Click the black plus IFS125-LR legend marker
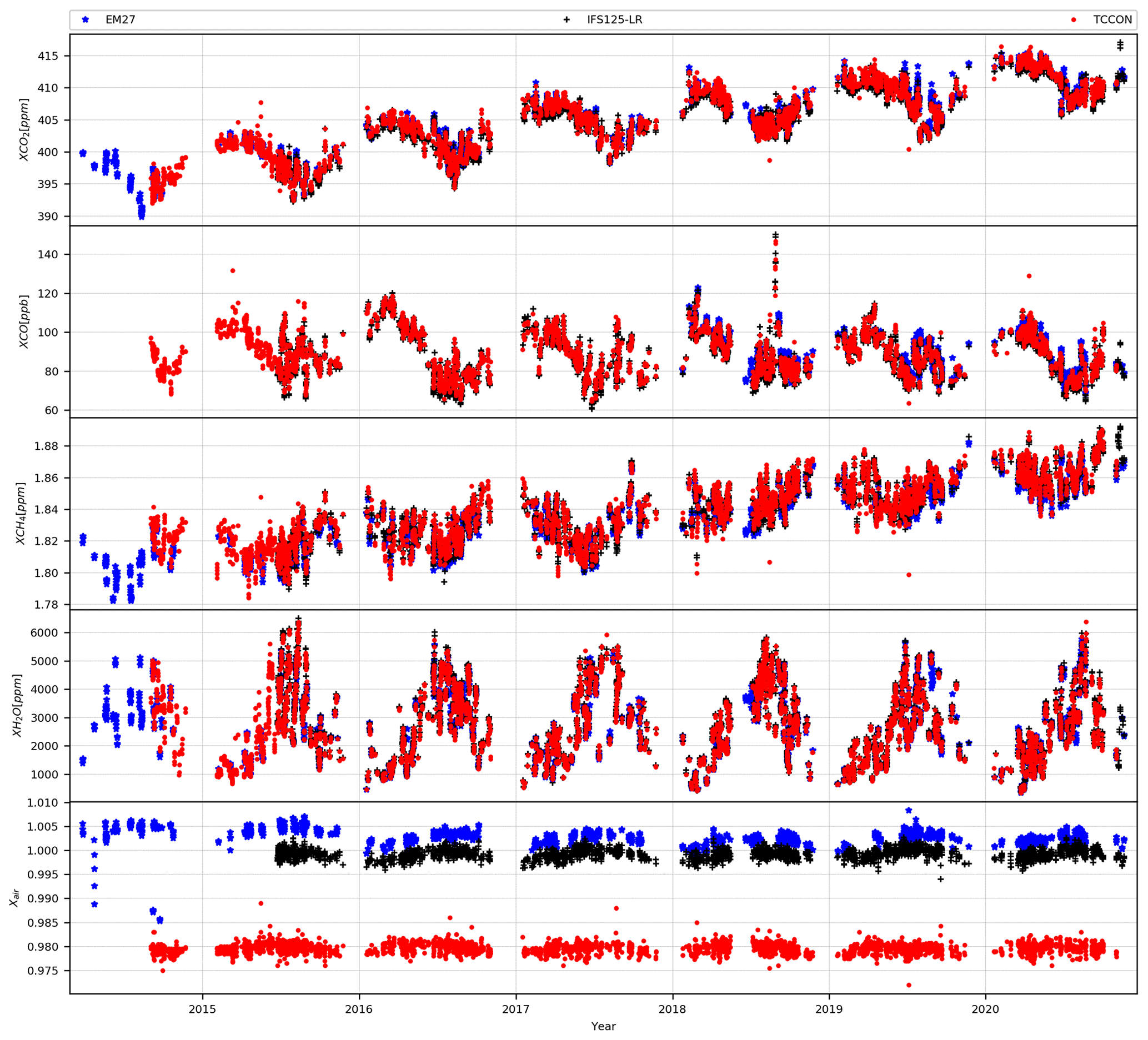 coord(566,20)
